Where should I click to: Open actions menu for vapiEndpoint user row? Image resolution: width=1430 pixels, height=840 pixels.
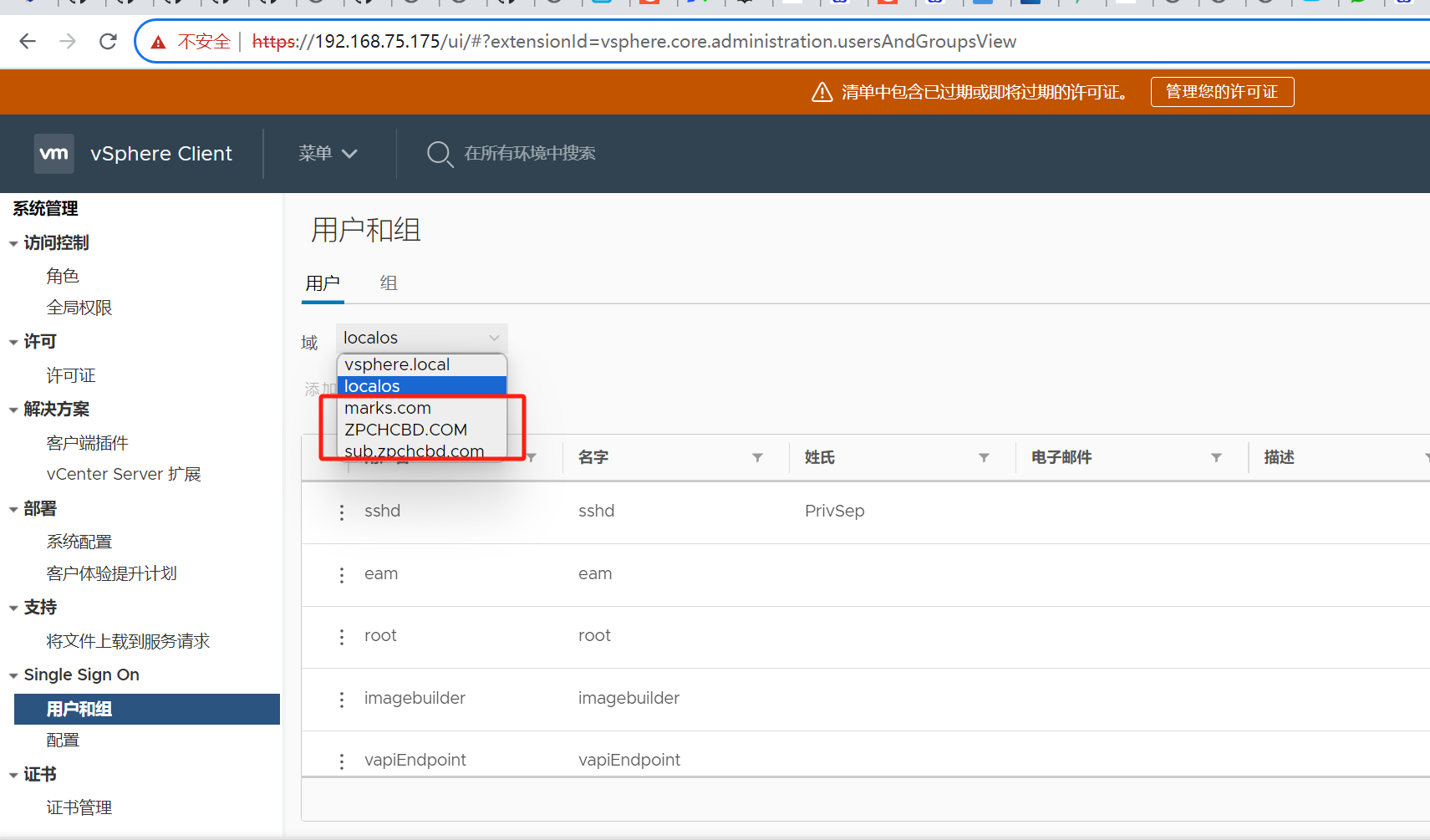click(x=342, y=761)
